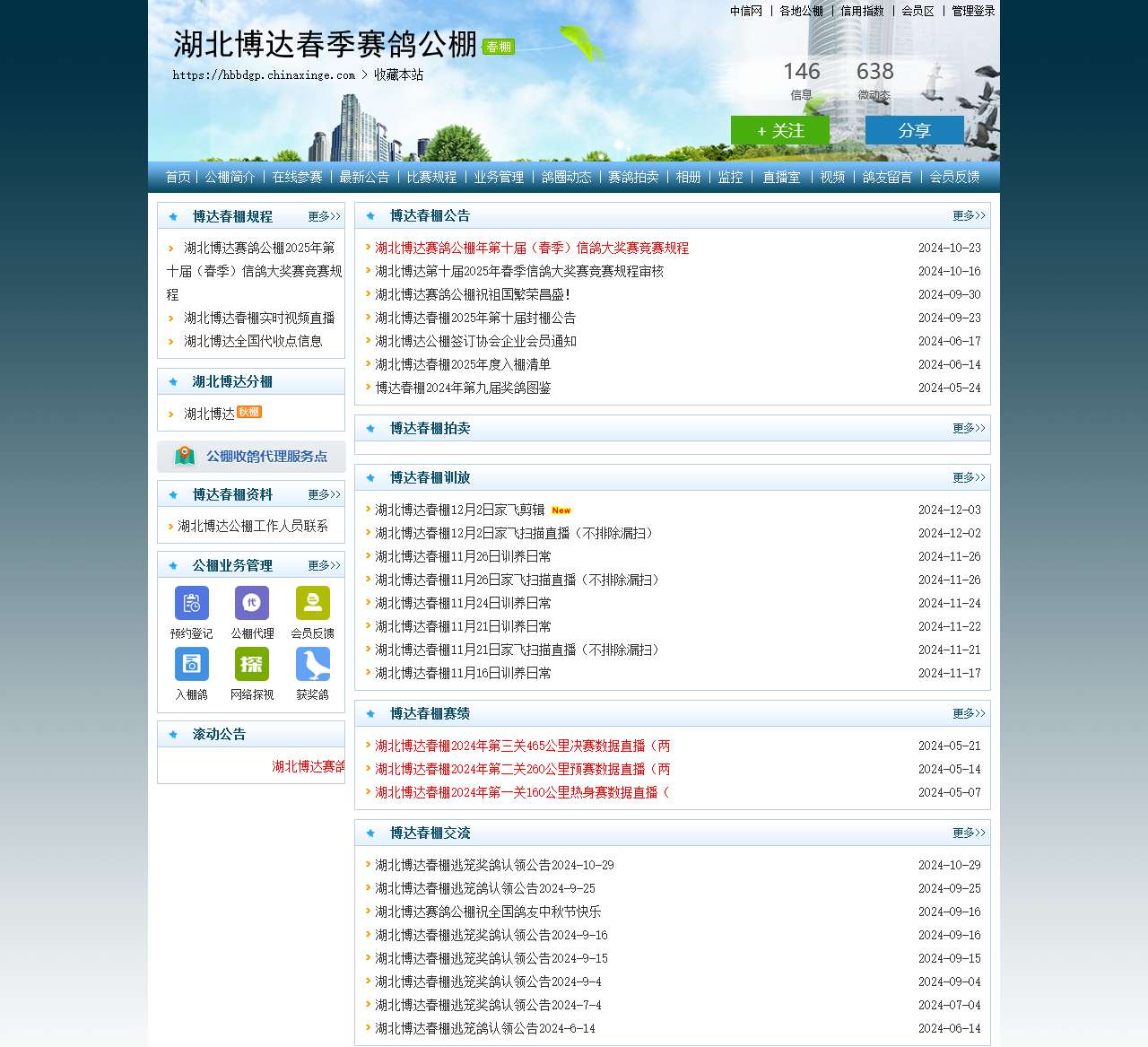
Task: Expand 更多 for the 博达春棚规程 panel
Action: 322,216
